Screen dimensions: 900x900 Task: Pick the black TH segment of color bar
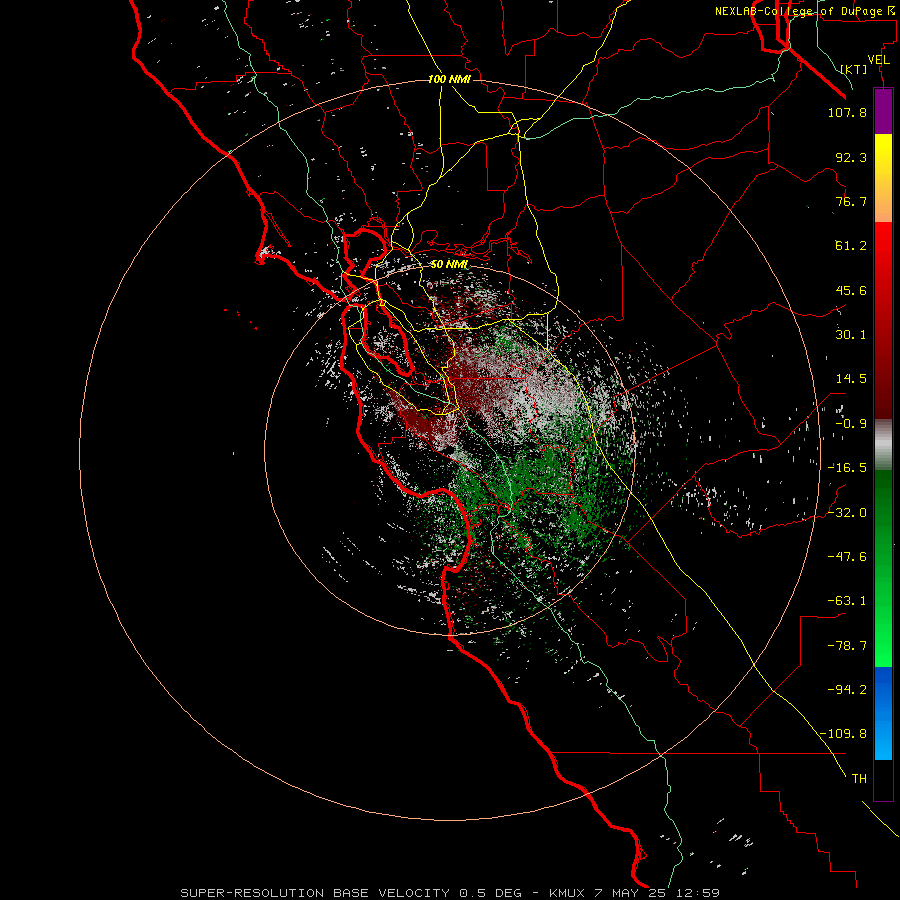click(x=883, y=780)
